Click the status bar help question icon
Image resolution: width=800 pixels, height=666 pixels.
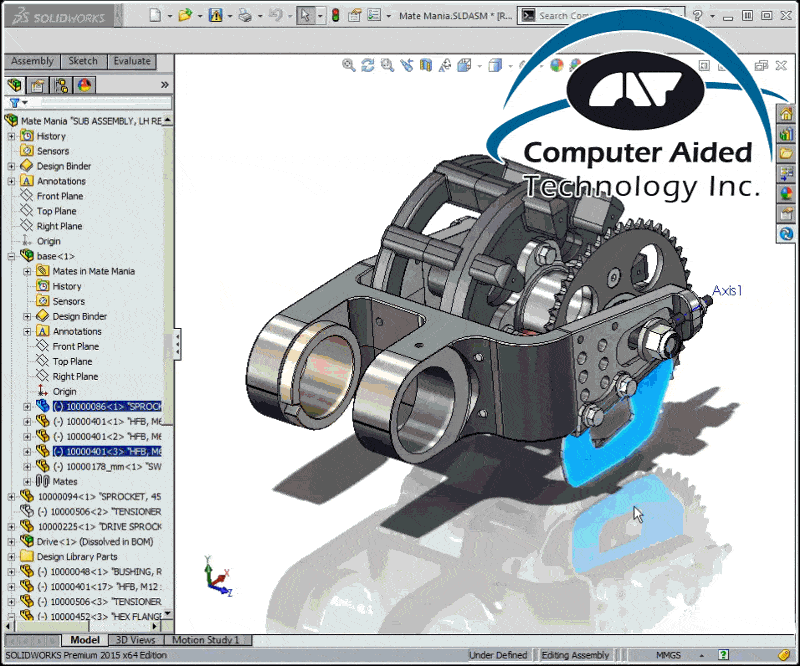pyautogui.click(x=723, y=655)
